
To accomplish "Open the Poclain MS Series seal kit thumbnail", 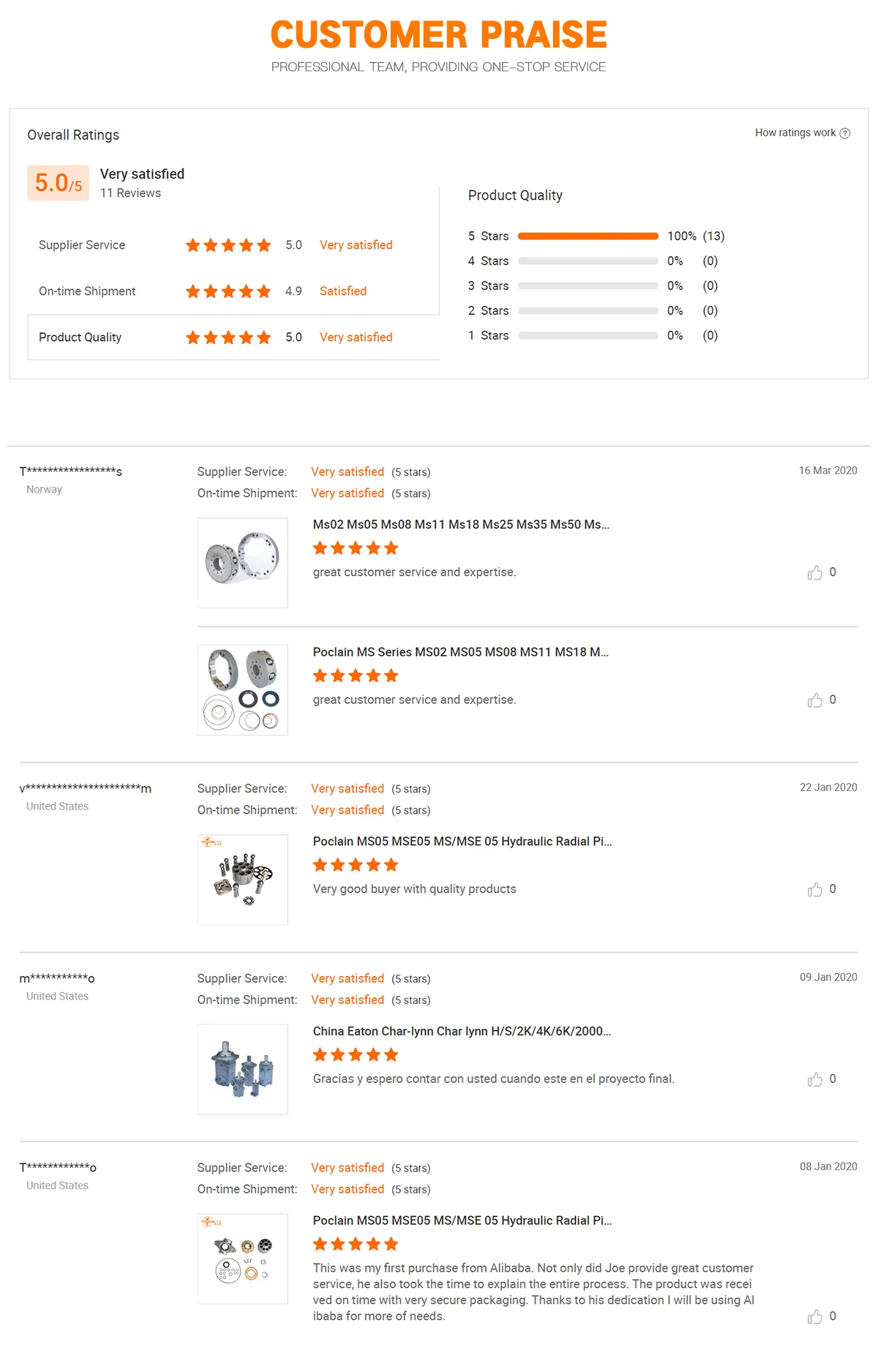I will [243, 690].
